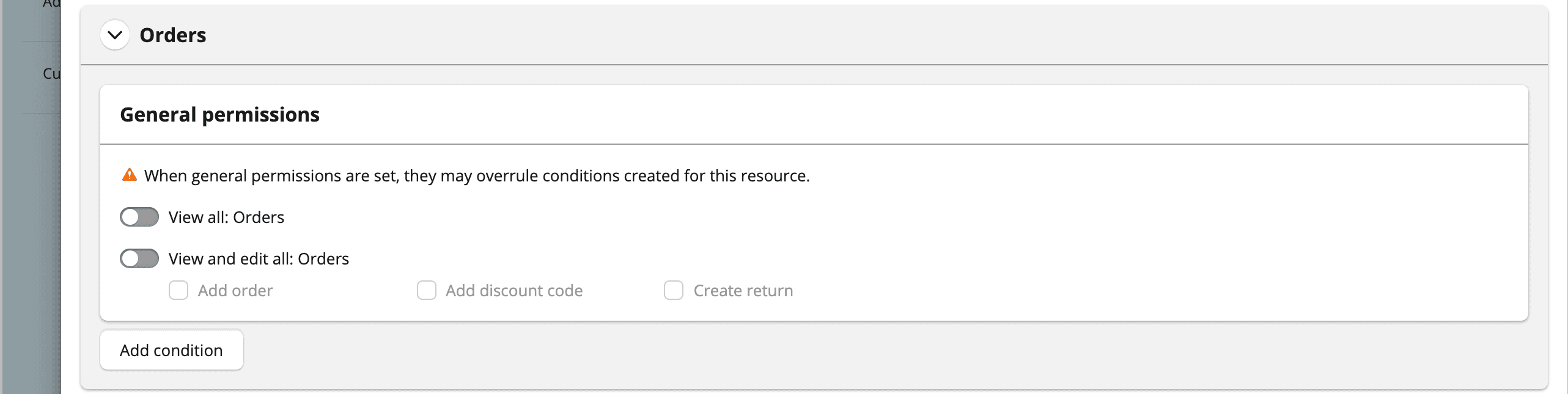Select the partially hidden 'Cu' sidebar item
This screenshot has height=394, width=1568.
[51, 74]
